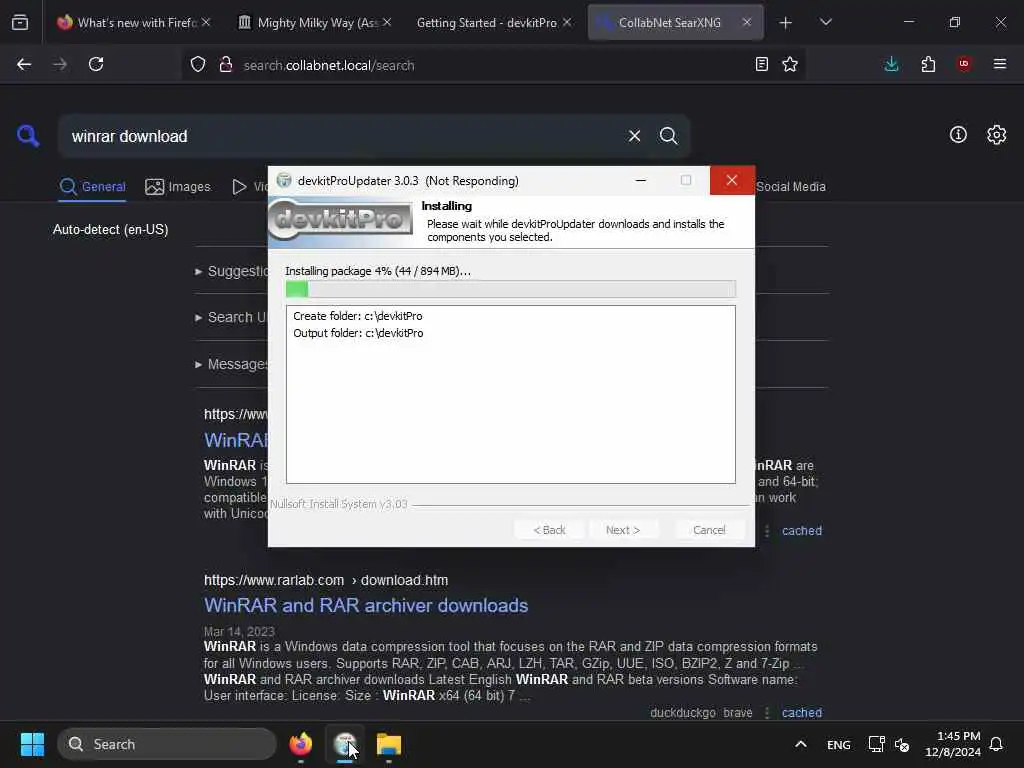Open SearXNG preferences gear icon
Viewport: 1024px width, 768px height.
pyautogui.click(x=997, y=135)
